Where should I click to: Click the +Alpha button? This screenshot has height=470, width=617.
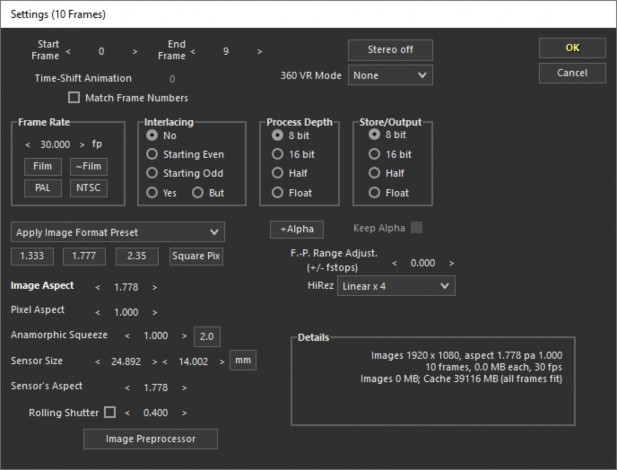pyautogui.click(x=297, y=229)
